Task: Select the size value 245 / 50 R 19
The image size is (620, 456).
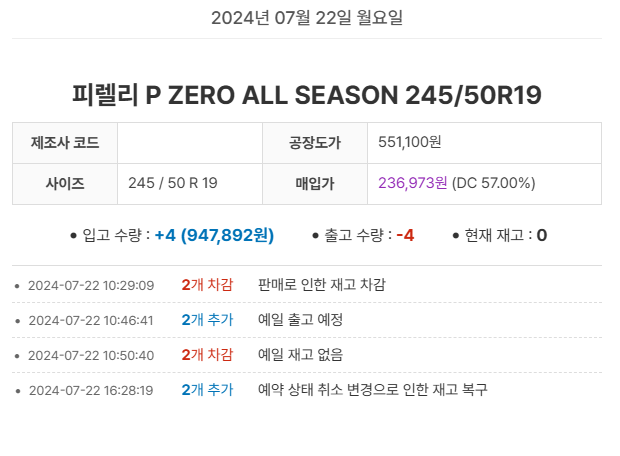Action: 173,184
